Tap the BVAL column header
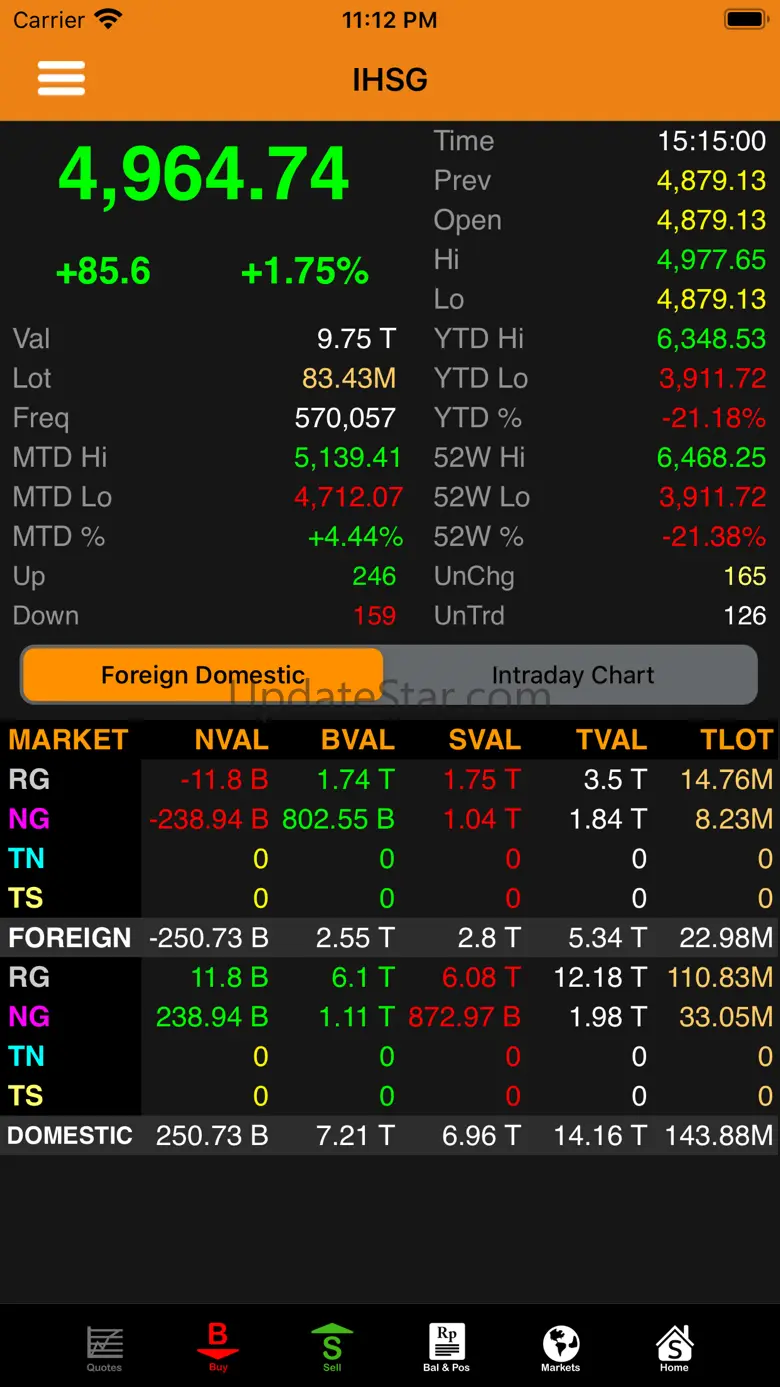The width and height of the screenshot is (780, 1387). pos(357,740)
